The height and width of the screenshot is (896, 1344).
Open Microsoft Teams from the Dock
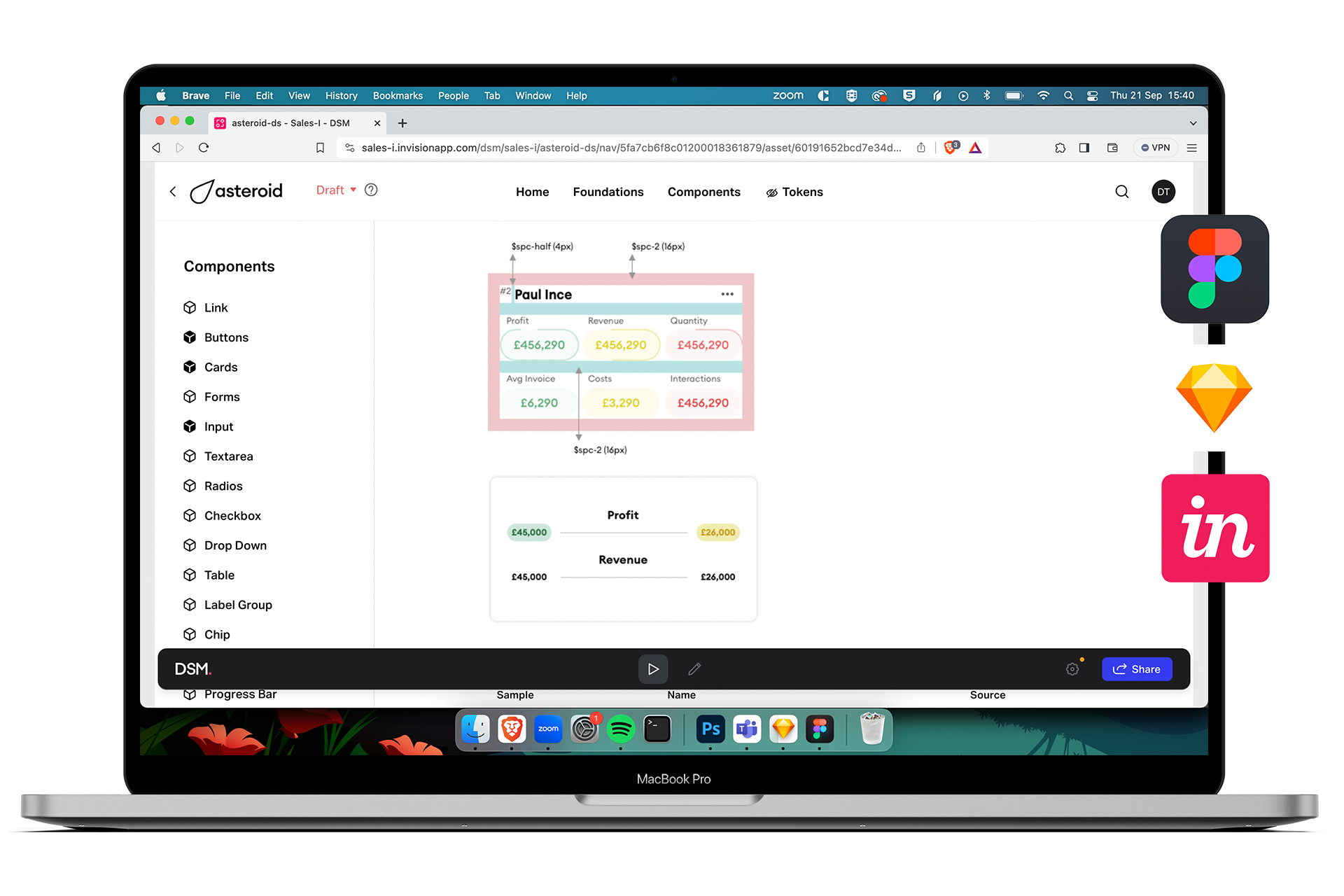tap(747, 729)
